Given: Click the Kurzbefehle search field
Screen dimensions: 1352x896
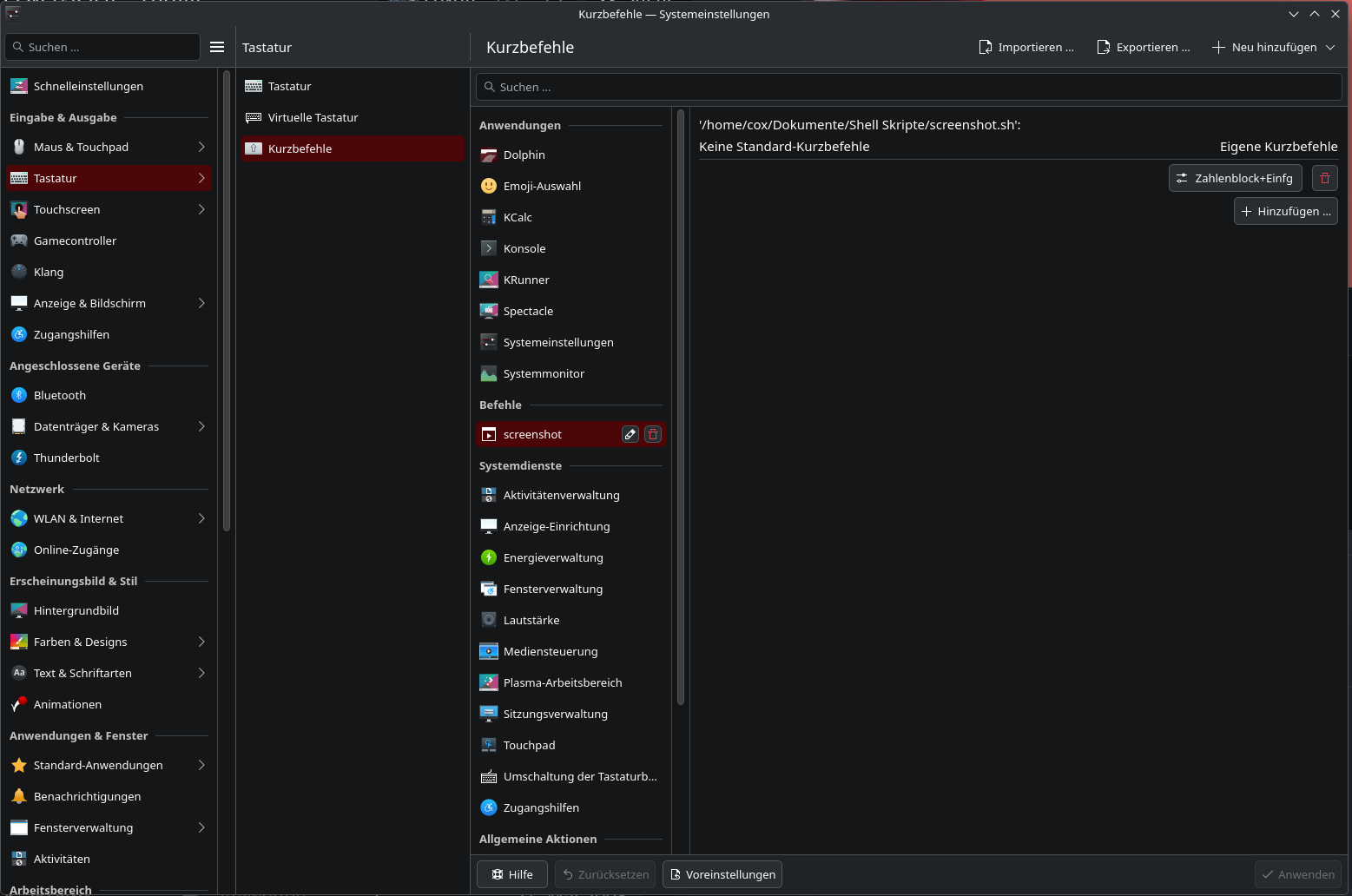Looking at the screenshot, I should (908, 87).
